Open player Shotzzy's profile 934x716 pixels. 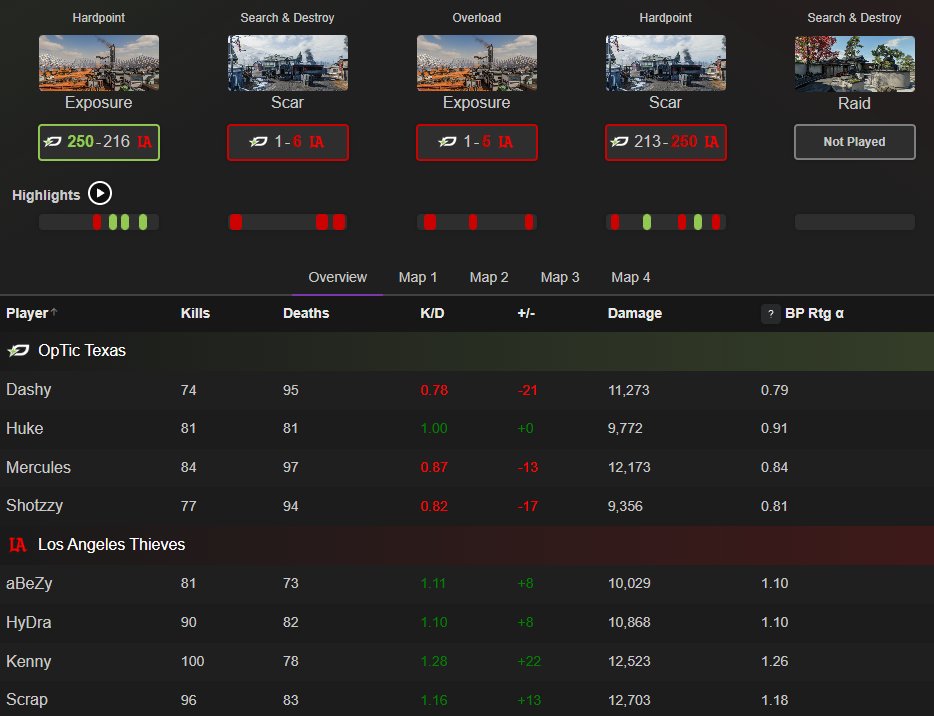(x=35, y=506)
